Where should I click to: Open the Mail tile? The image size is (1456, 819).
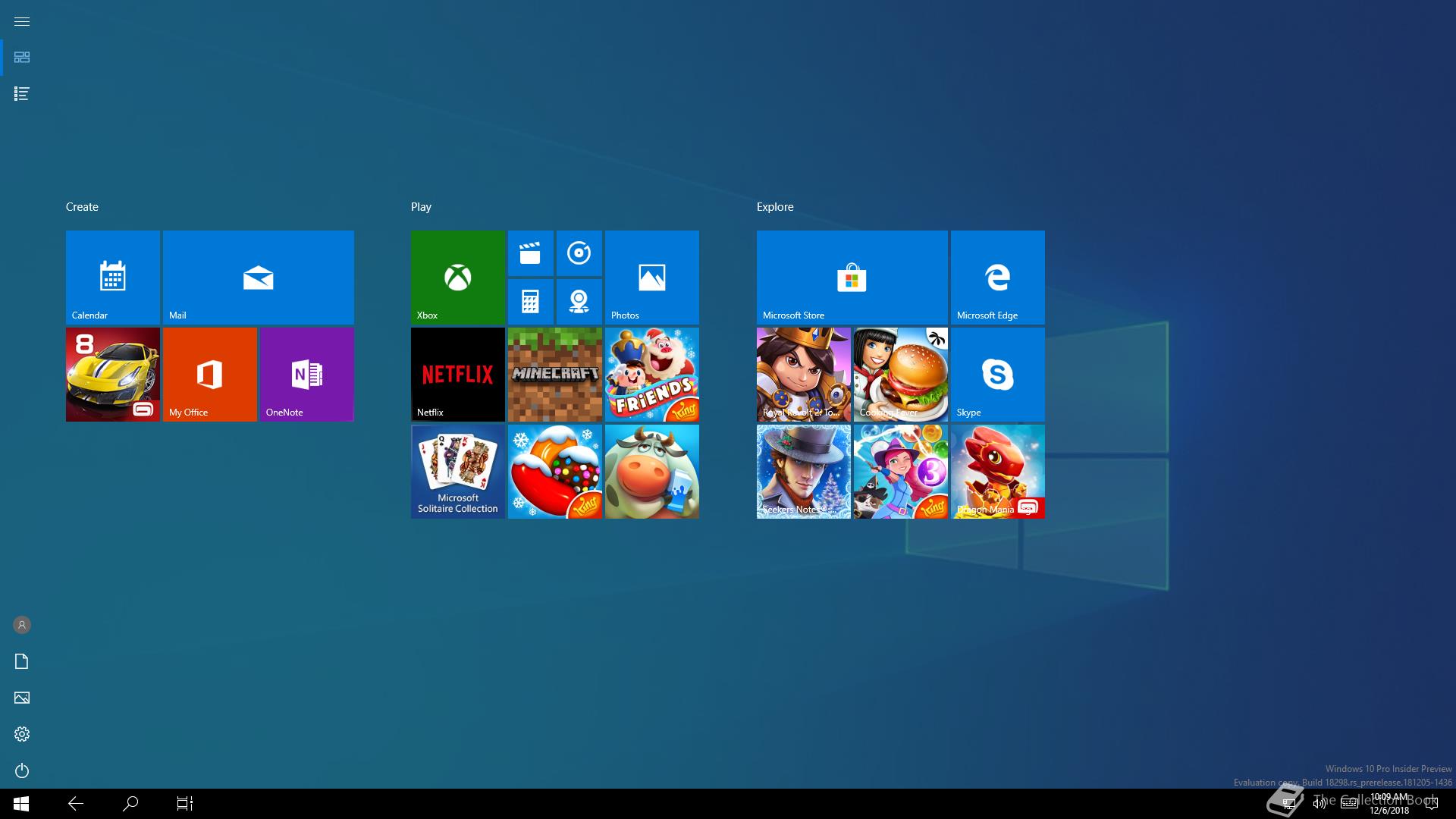click(259, 278)
